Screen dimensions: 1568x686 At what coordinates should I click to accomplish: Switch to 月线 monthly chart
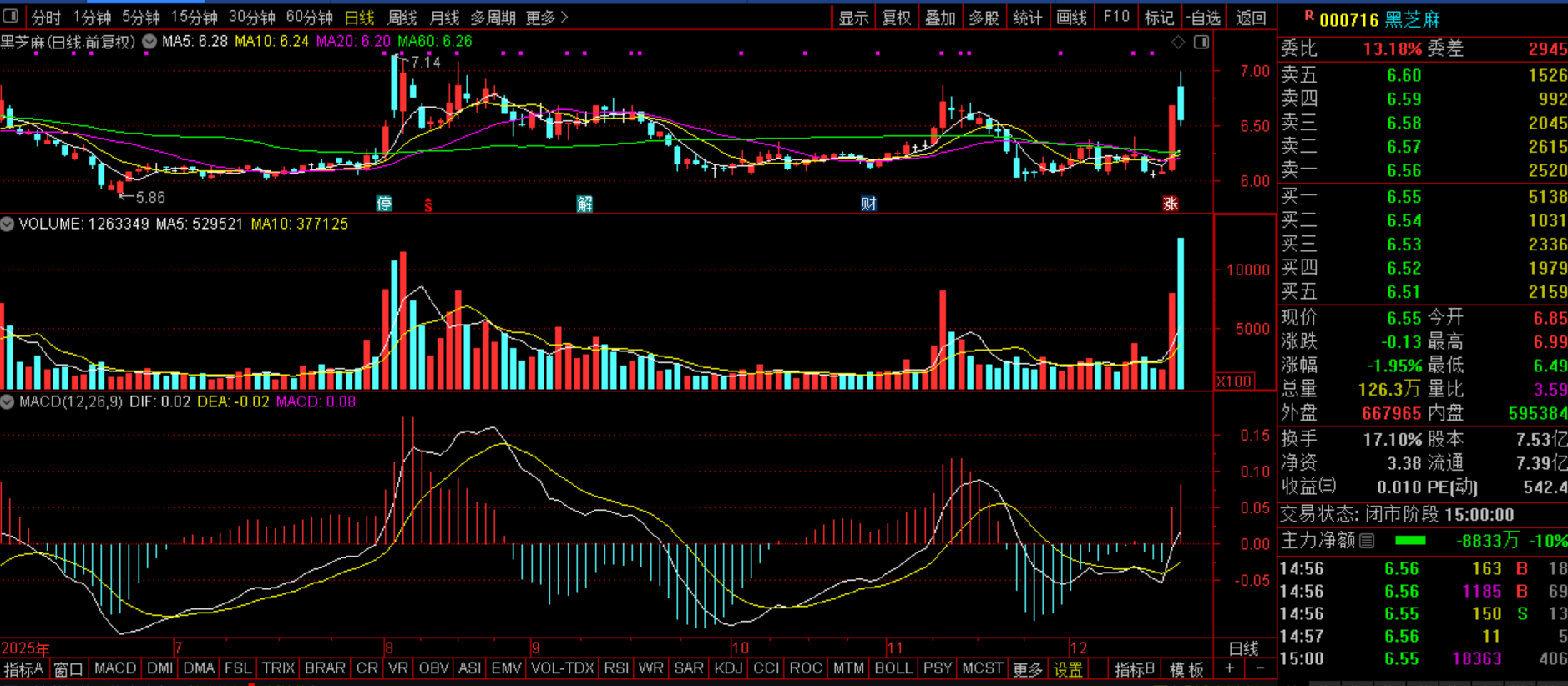click(x=444, y=18)
